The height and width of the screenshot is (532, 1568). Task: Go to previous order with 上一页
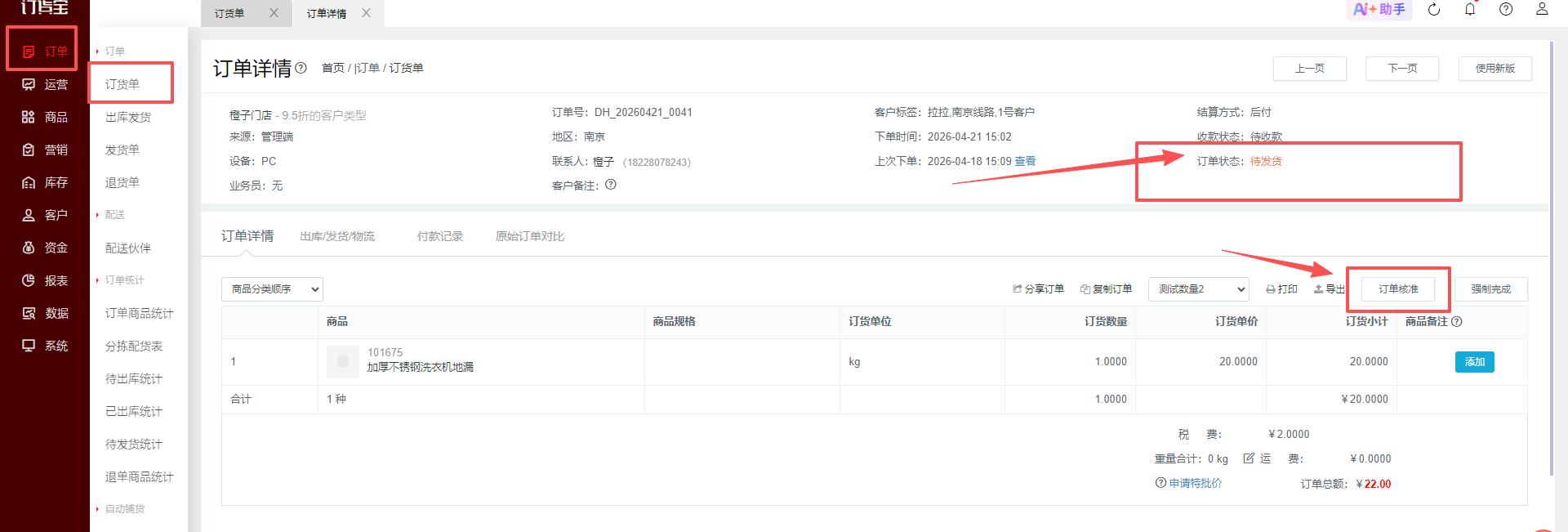point(1310,69)
